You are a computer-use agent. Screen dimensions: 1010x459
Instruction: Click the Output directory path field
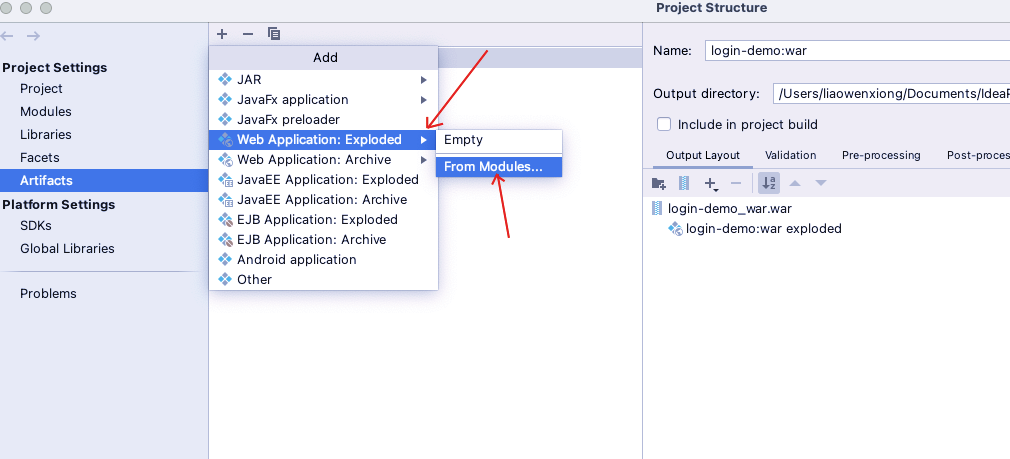click(x=891, y=93)
